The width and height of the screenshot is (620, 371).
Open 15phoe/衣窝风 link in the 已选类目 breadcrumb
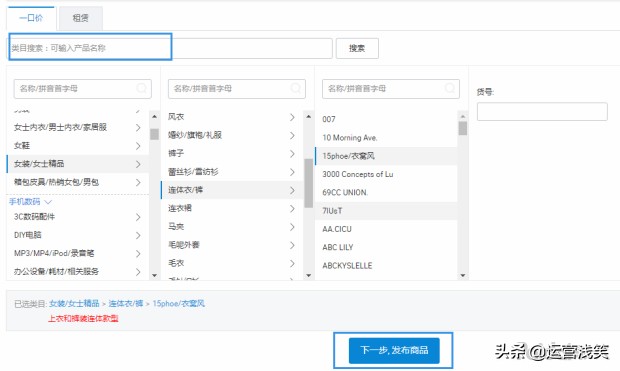click(x=179, y=303)
